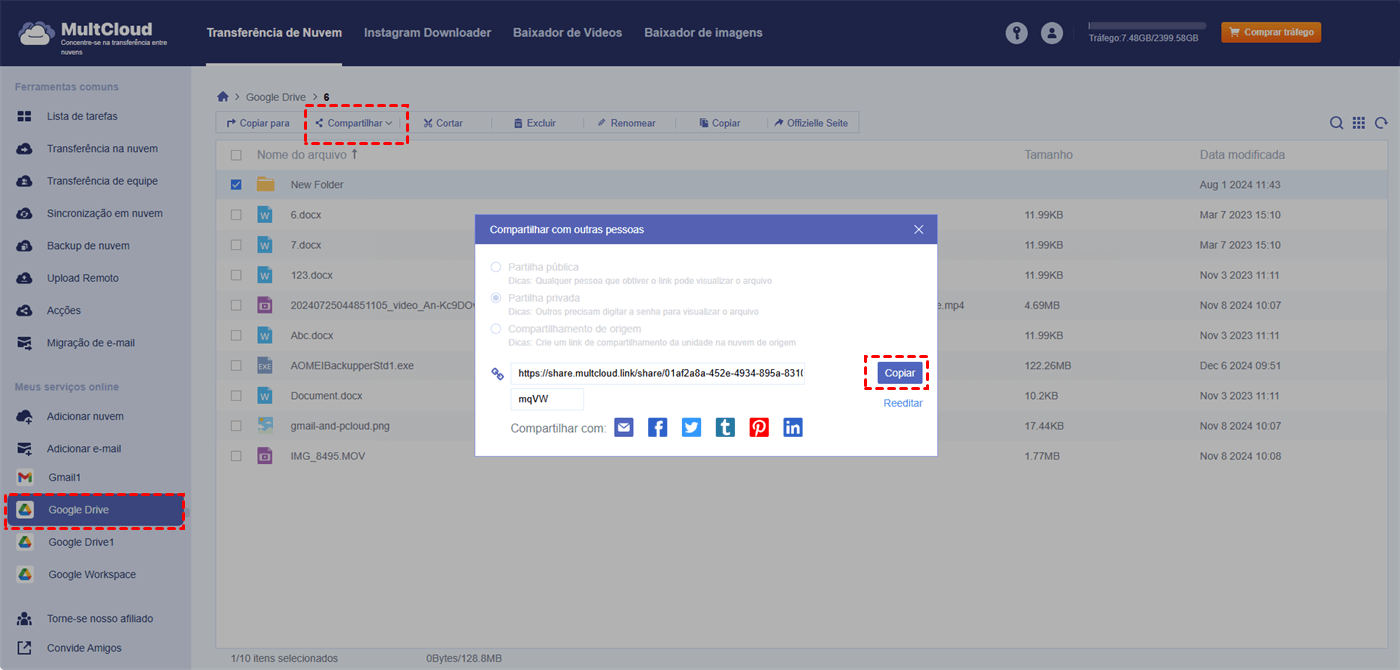Click Offizielle Seite in toolbar
Viewport: 1400px width, 670px height.
click(811, 123)
